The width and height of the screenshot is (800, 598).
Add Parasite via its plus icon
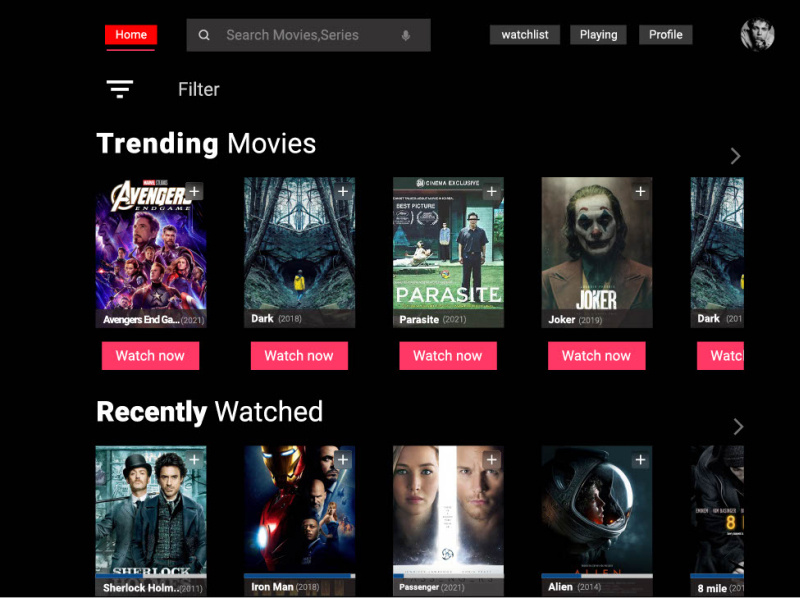pyautogui.click(x=491, y=190)
